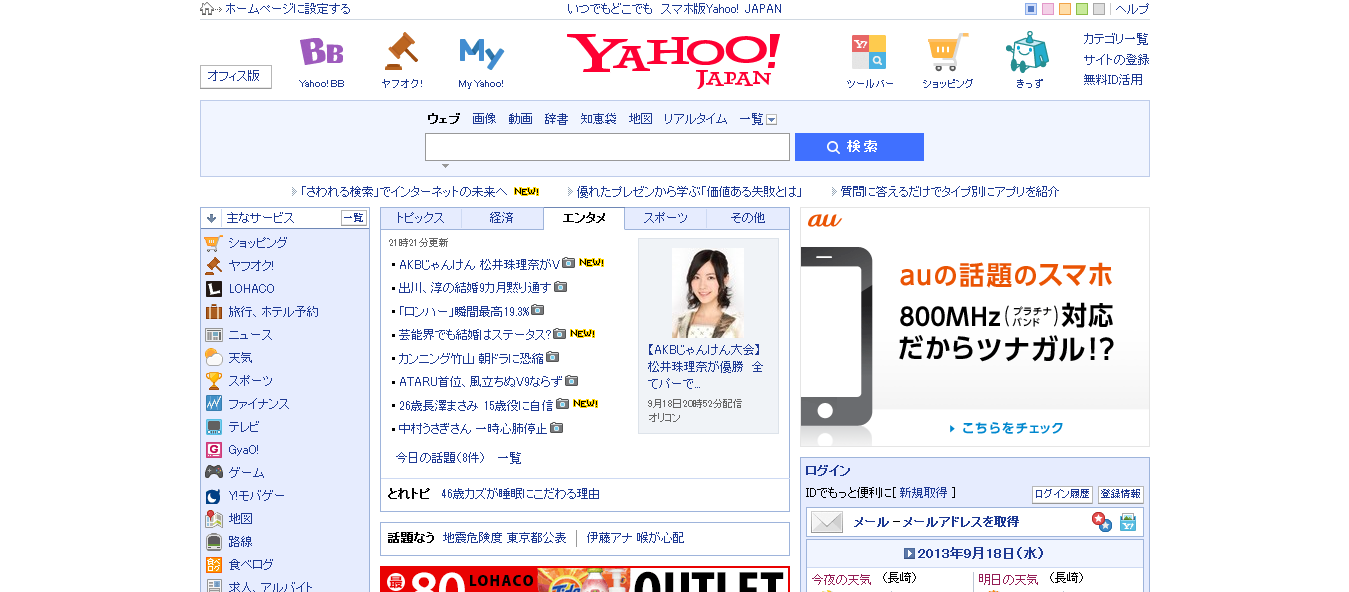Viewport: 1349px width, 592px height.
Task: Select the 動画 search type
Action: 520,119
